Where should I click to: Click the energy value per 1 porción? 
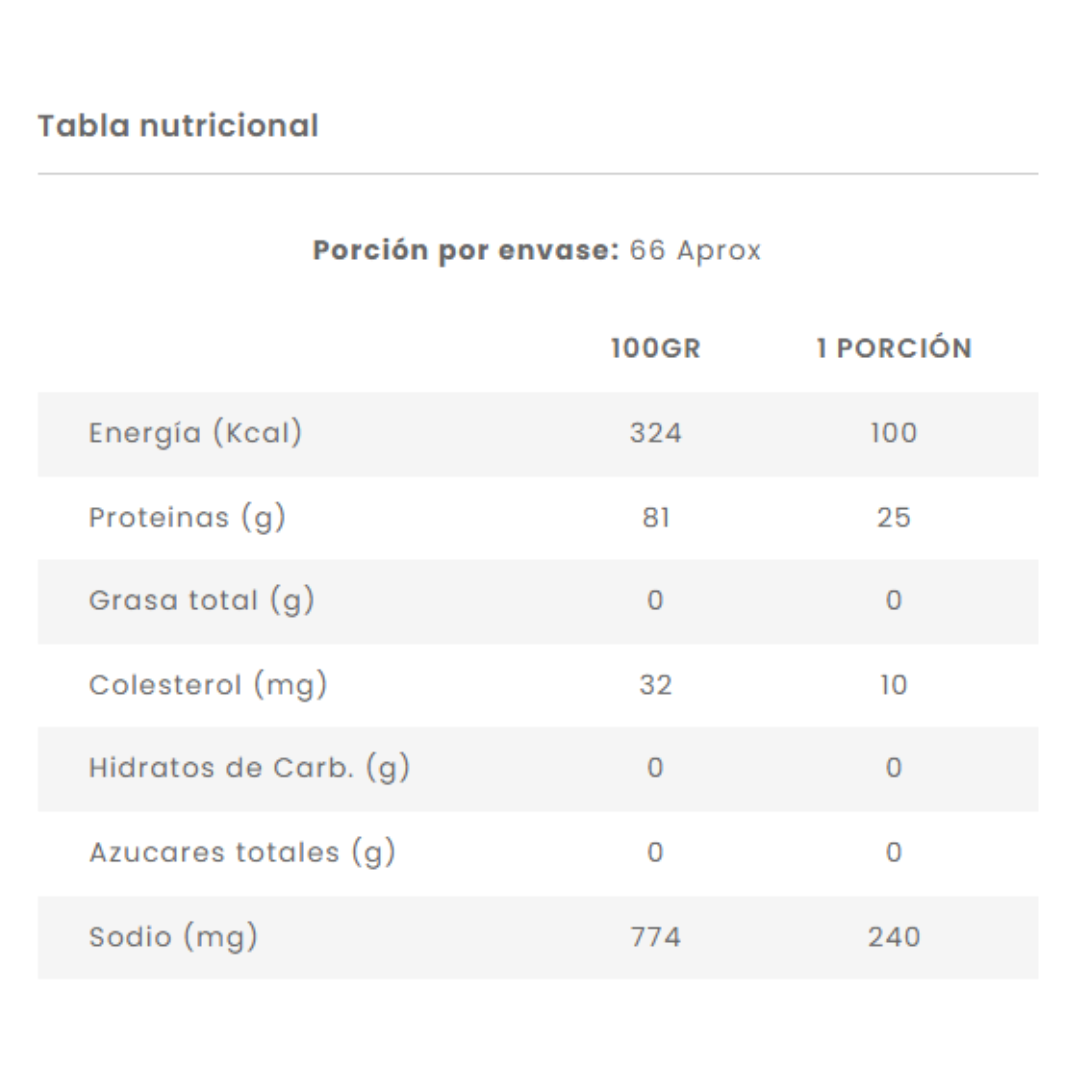(894, 434)
